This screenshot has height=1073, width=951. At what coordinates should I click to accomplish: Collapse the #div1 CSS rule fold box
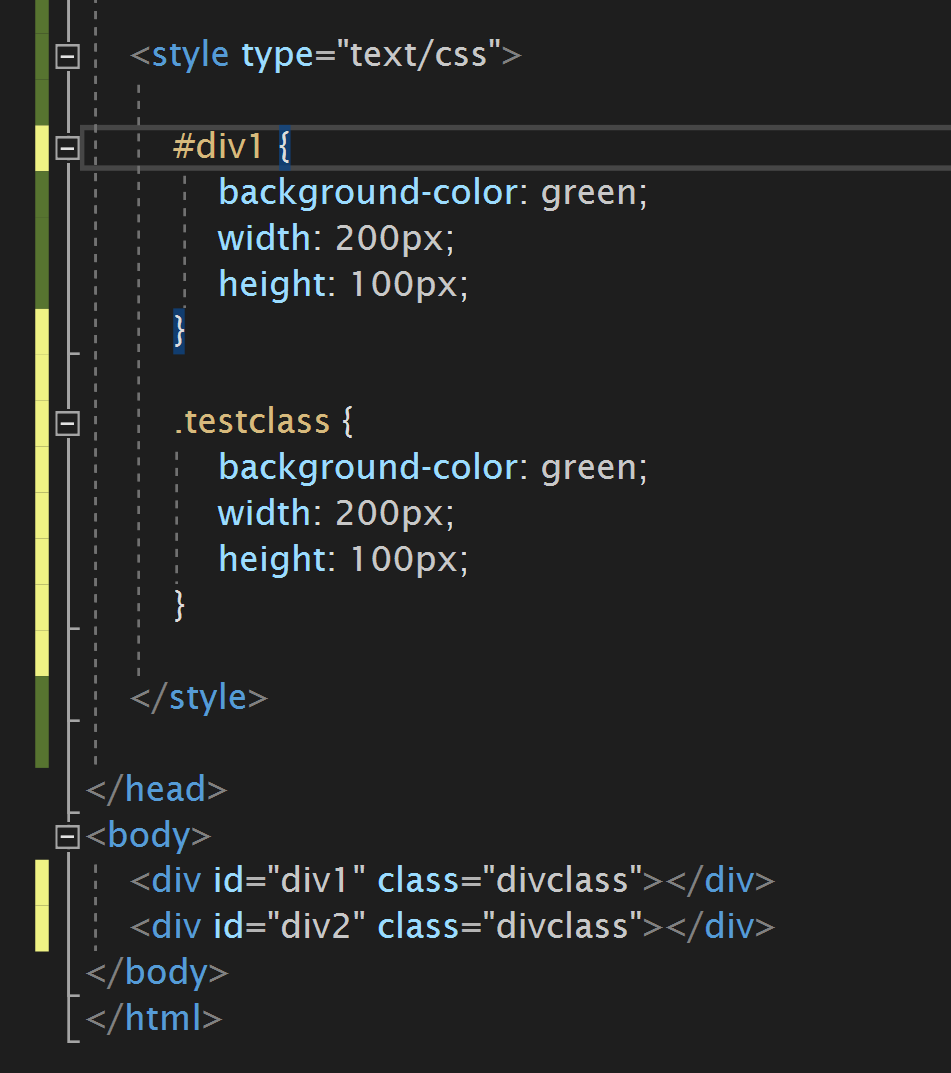click(66, 146)
